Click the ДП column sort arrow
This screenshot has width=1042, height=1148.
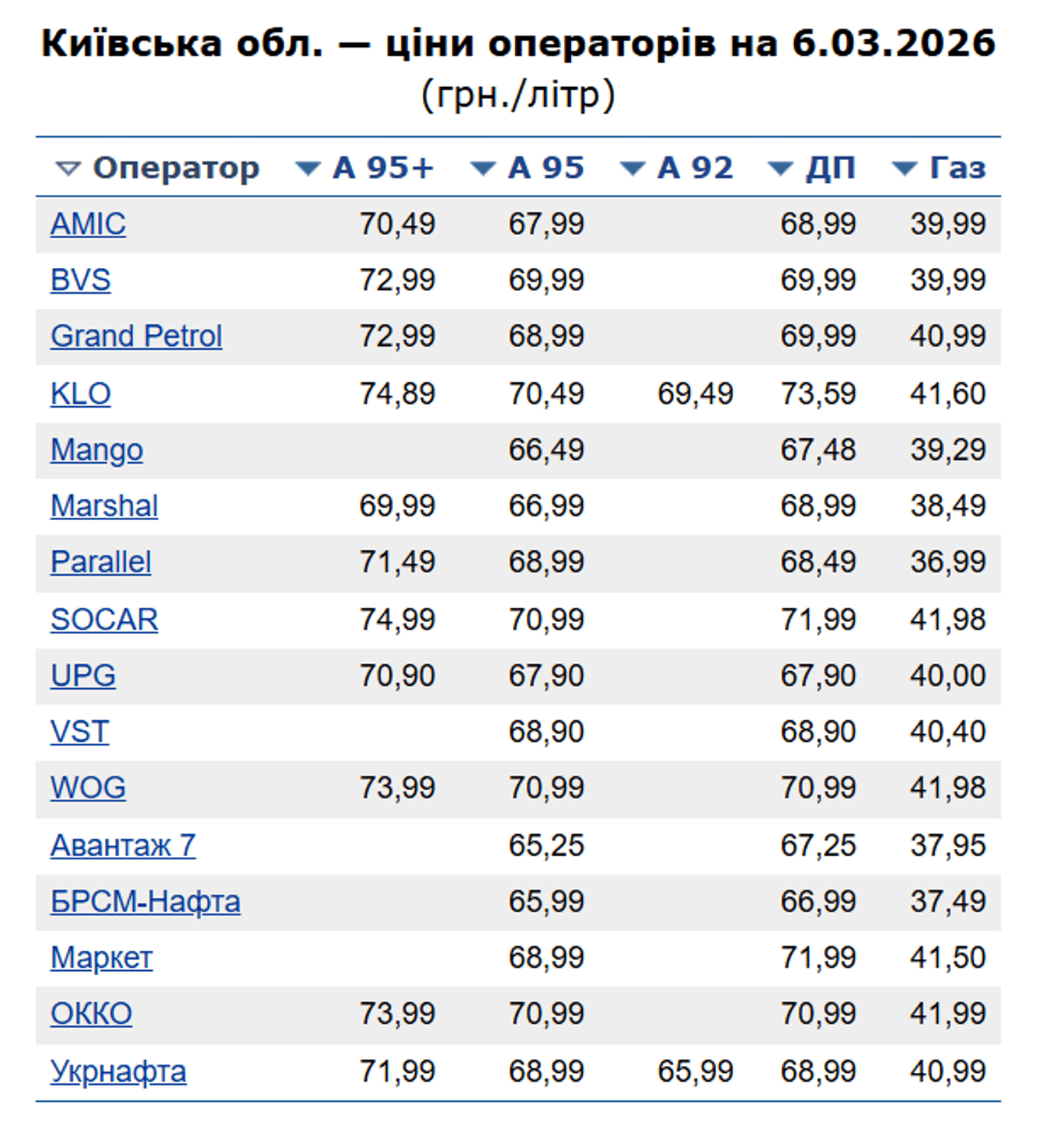point(780,169)
